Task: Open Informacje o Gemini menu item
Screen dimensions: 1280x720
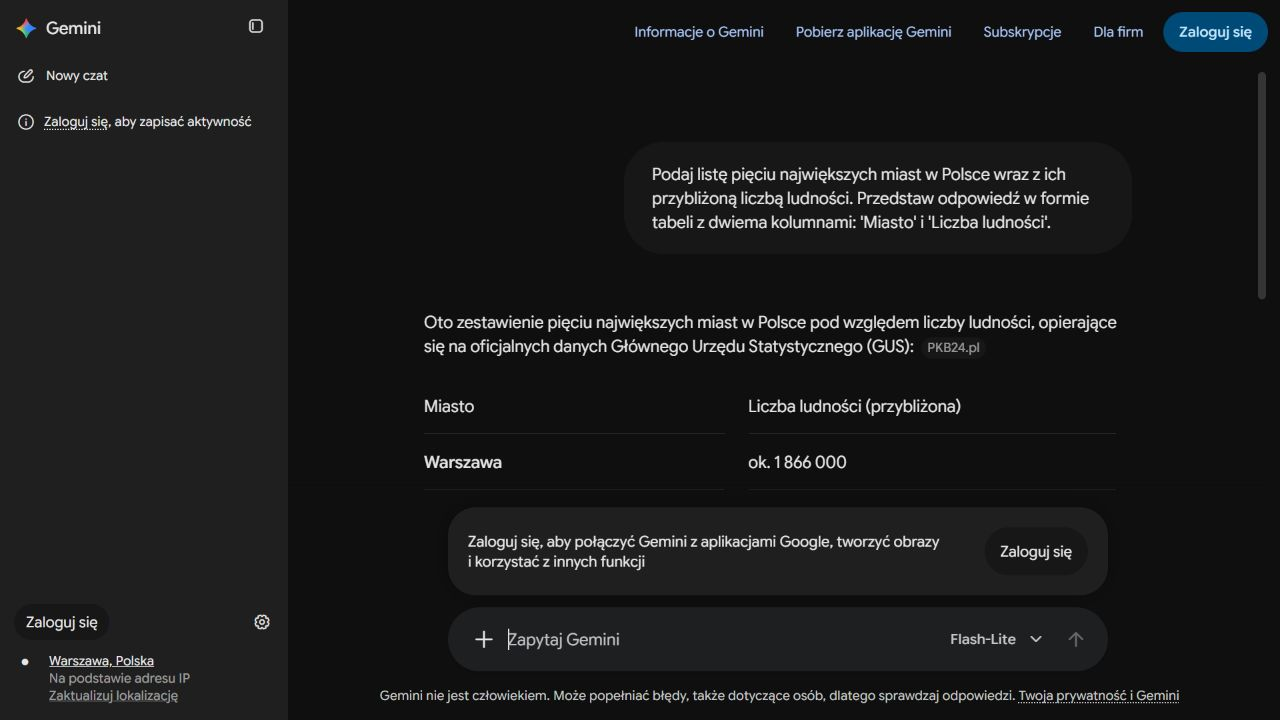Action: point(699,32)
